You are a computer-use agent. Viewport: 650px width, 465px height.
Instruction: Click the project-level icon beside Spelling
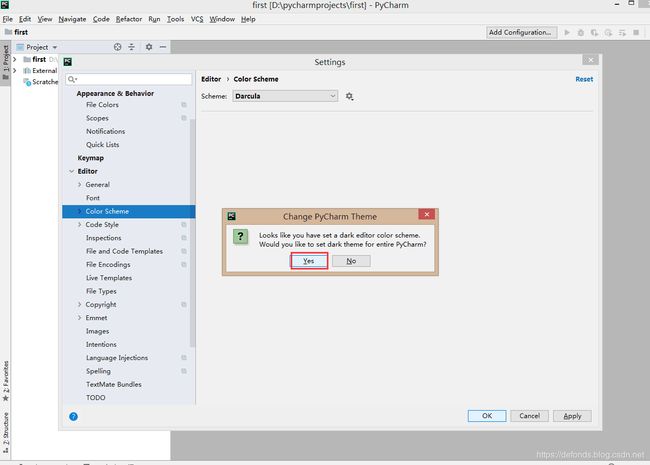tap(184, 371)
